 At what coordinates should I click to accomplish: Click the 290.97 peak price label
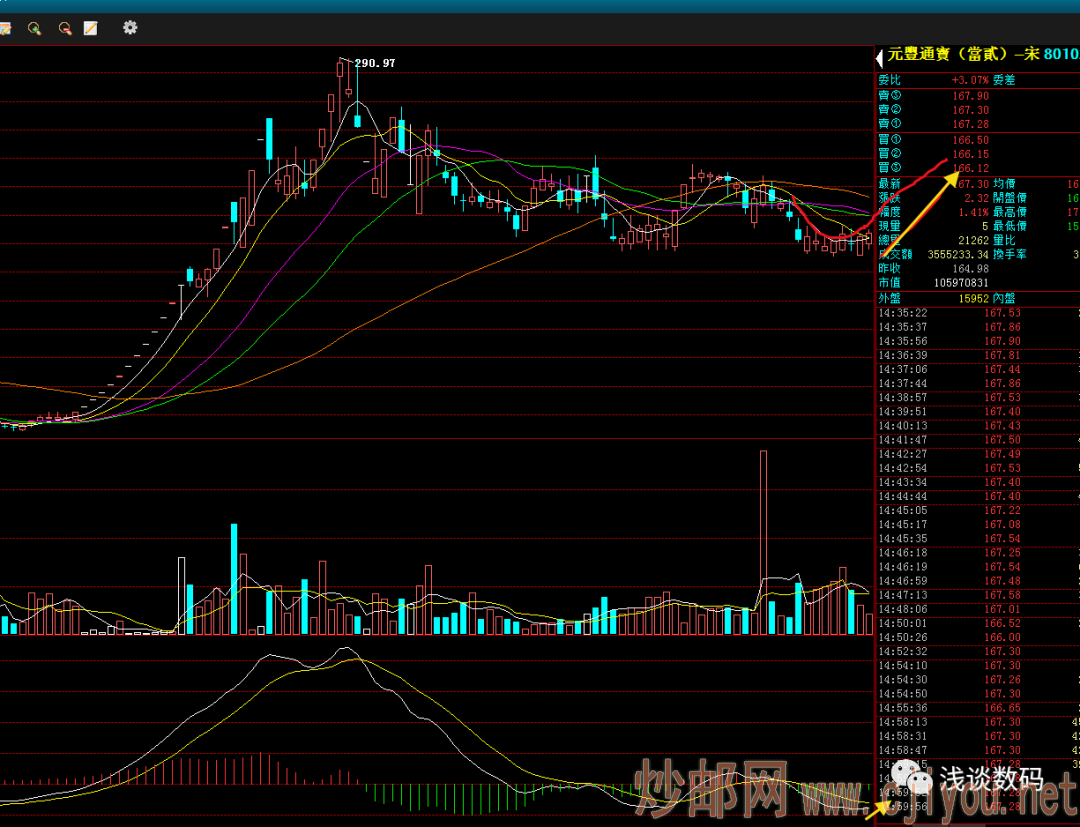pyautogui.click(x=375, y=63)
